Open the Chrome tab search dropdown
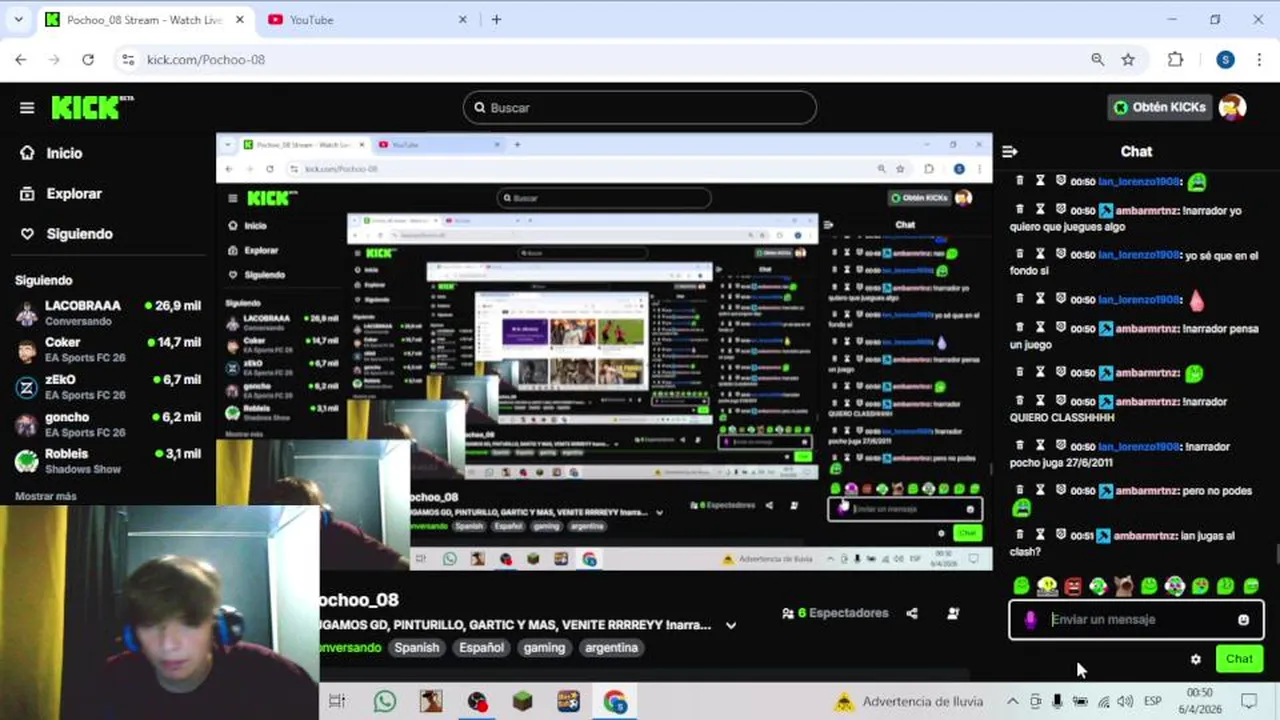 (x=18, y=19)
